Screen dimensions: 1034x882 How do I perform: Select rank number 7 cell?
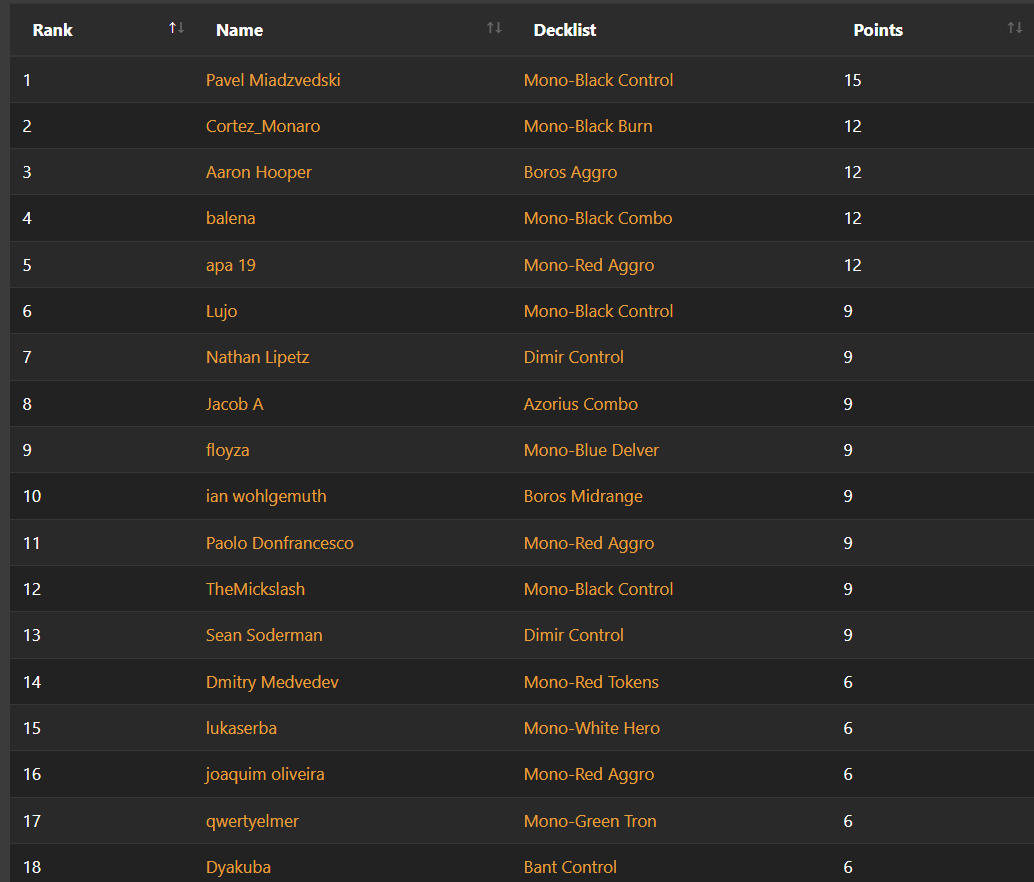(27, 357)
